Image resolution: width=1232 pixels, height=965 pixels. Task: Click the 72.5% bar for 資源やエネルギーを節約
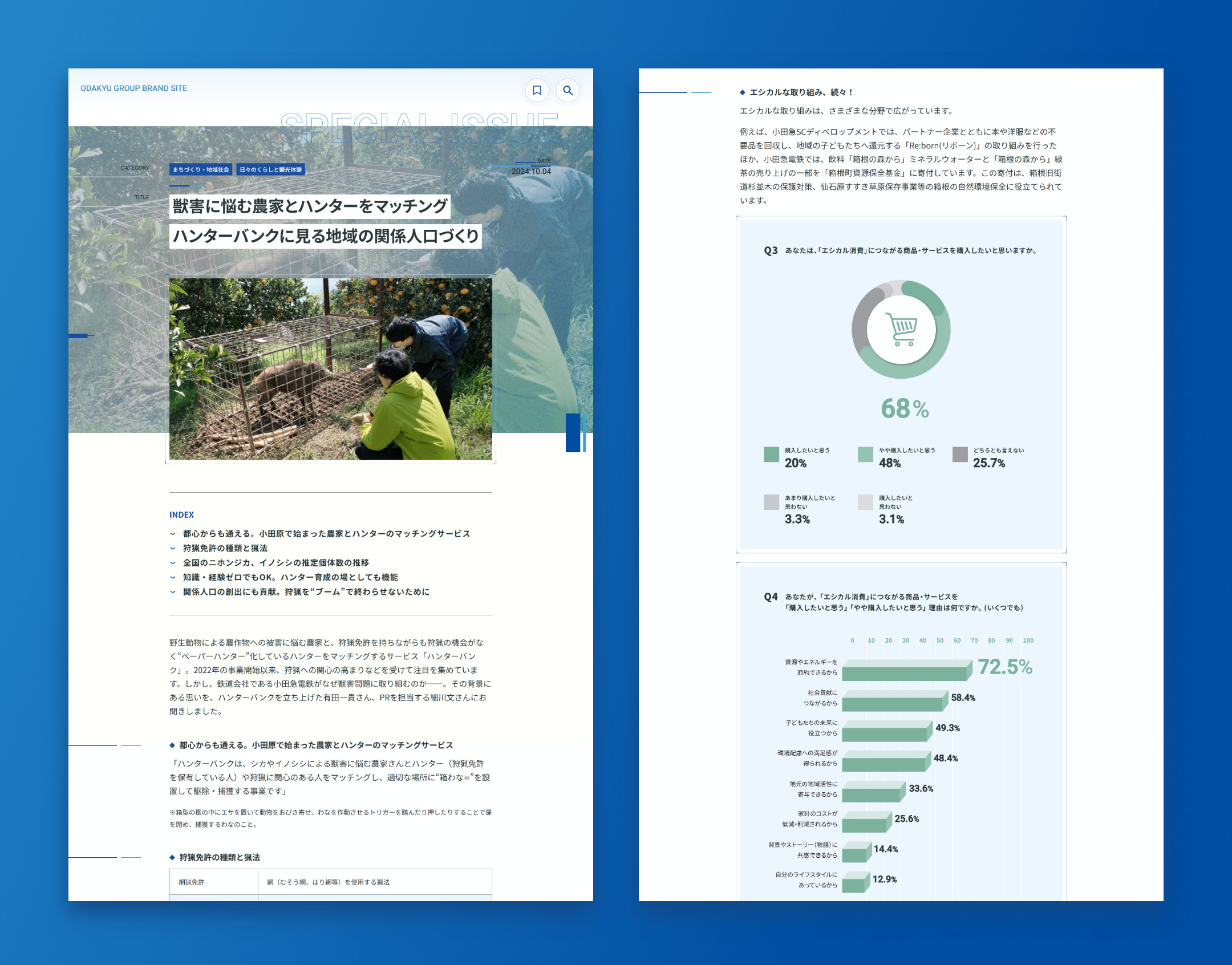coord(907,671)
